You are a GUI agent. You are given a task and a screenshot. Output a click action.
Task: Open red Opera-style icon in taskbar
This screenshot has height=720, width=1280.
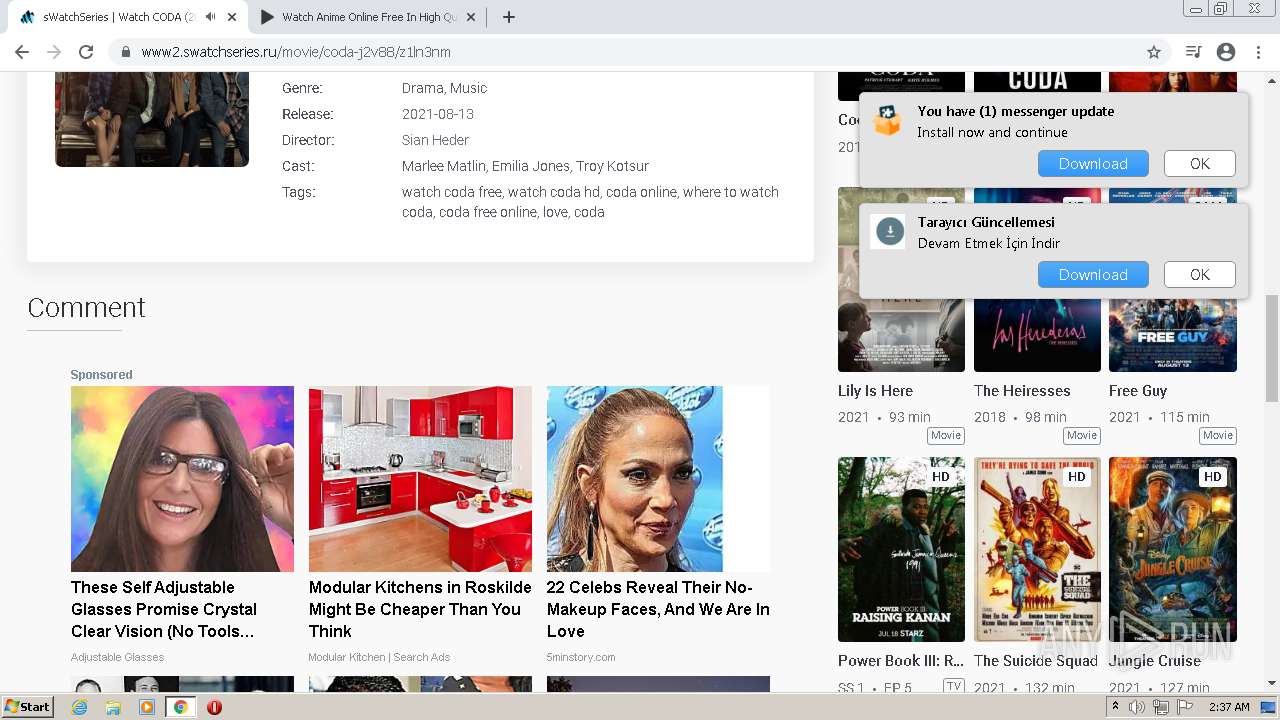(214, 707)
